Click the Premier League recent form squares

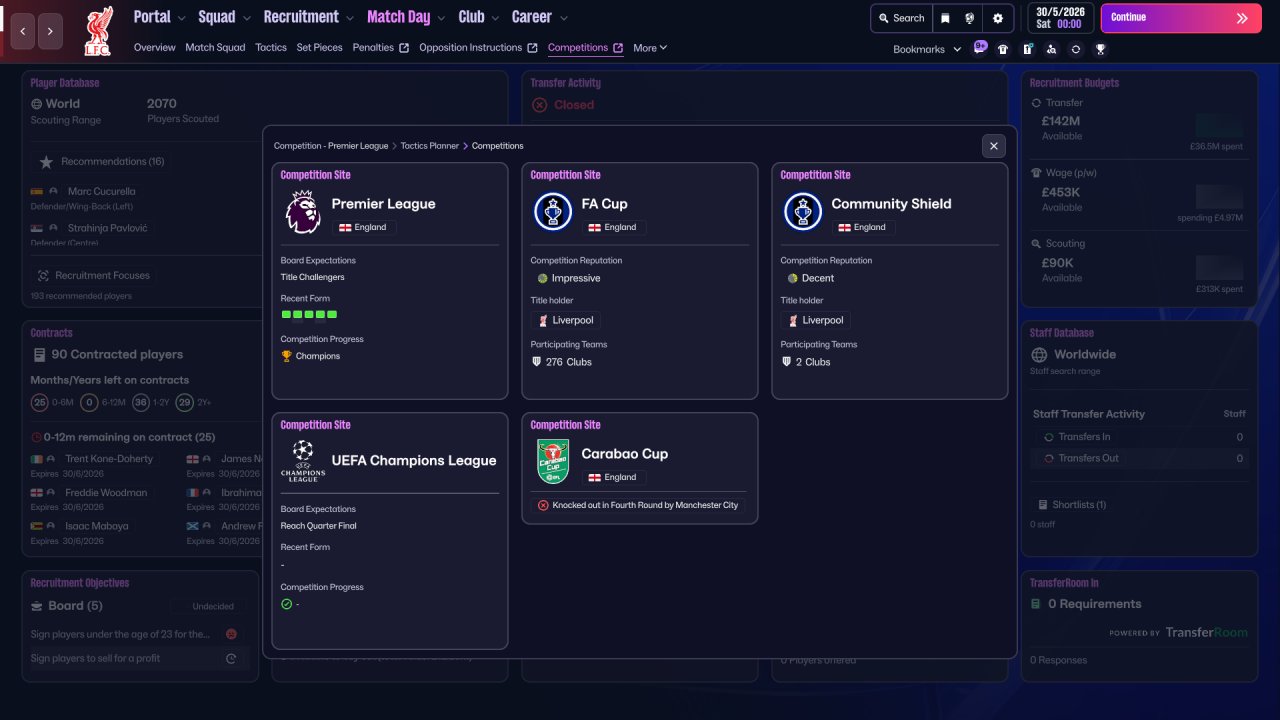tap(310, 314)
